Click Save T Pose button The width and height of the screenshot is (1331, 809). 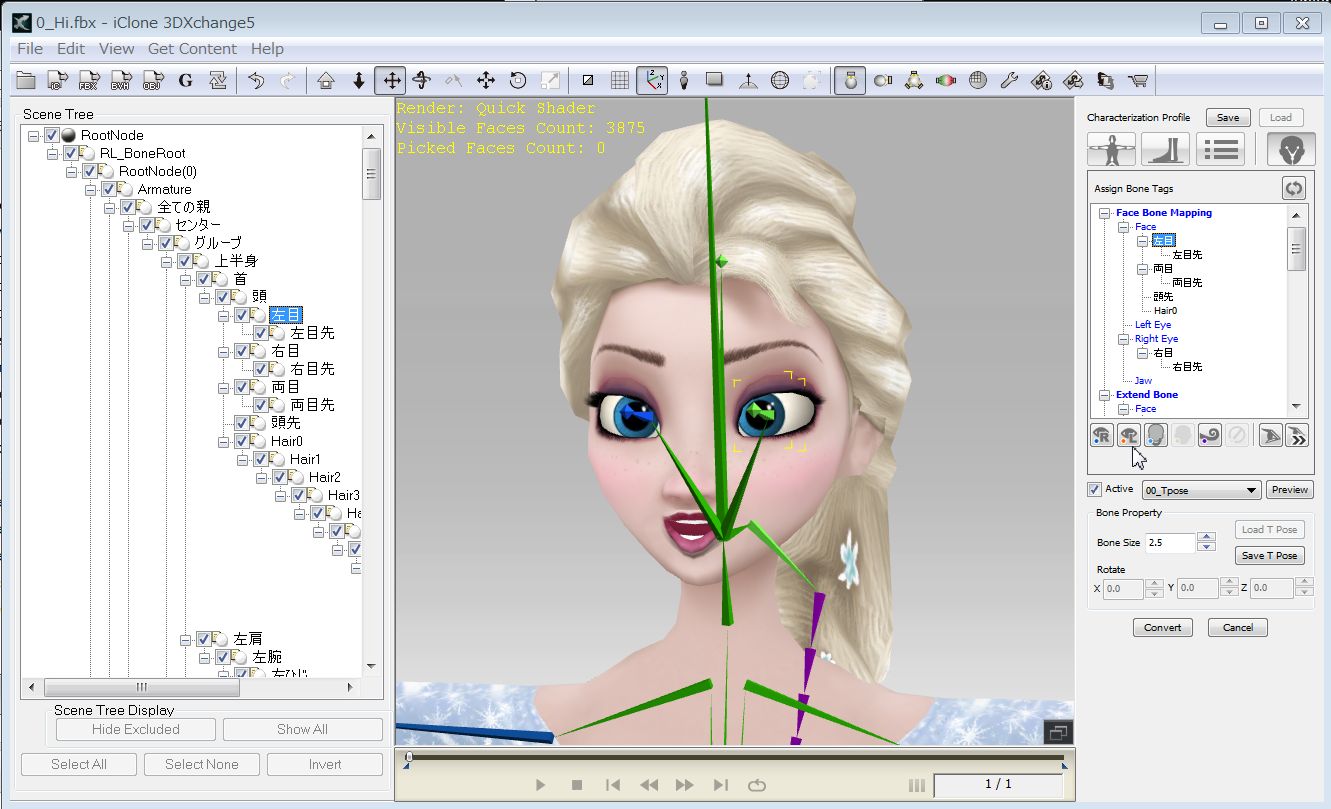pos(1269,555)
